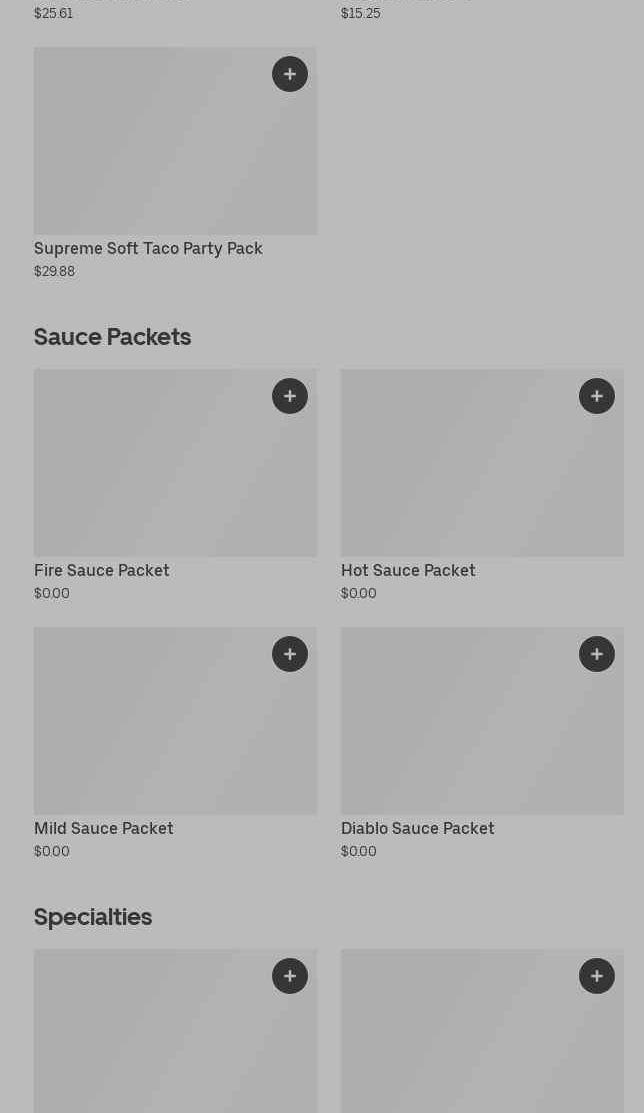Add first Specialties item with plus icon

tap(290, 976)
